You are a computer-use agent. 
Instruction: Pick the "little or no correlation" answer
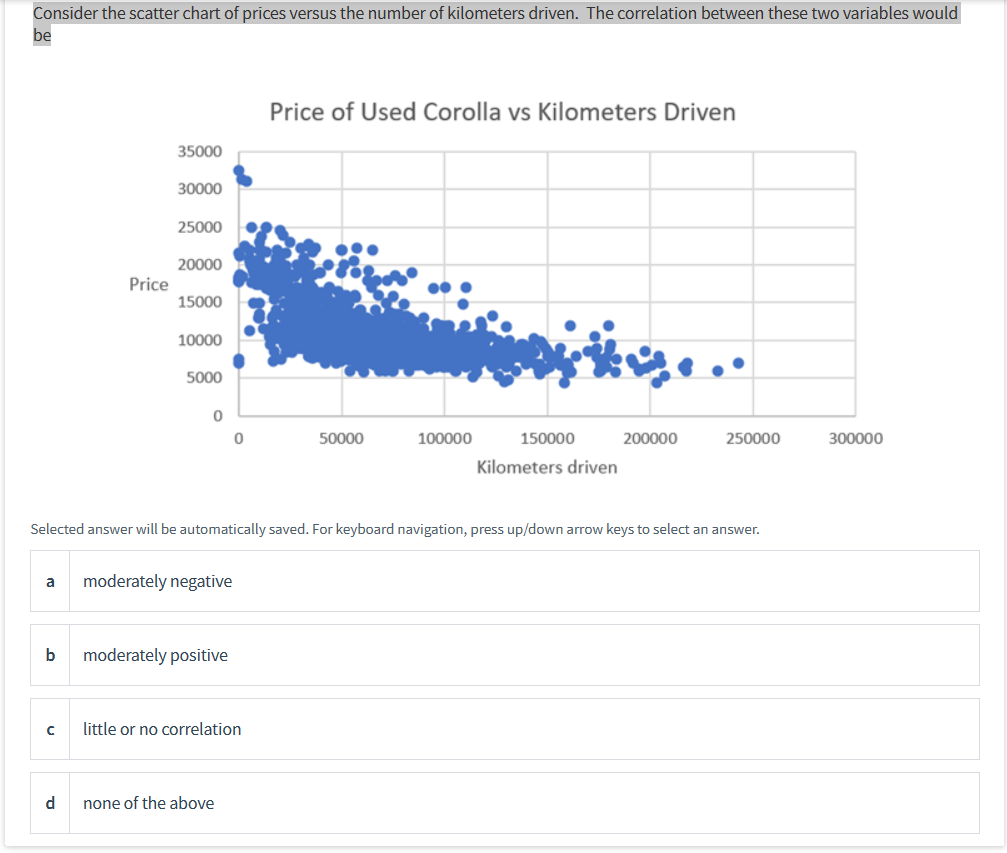click(x=162, y=729)
